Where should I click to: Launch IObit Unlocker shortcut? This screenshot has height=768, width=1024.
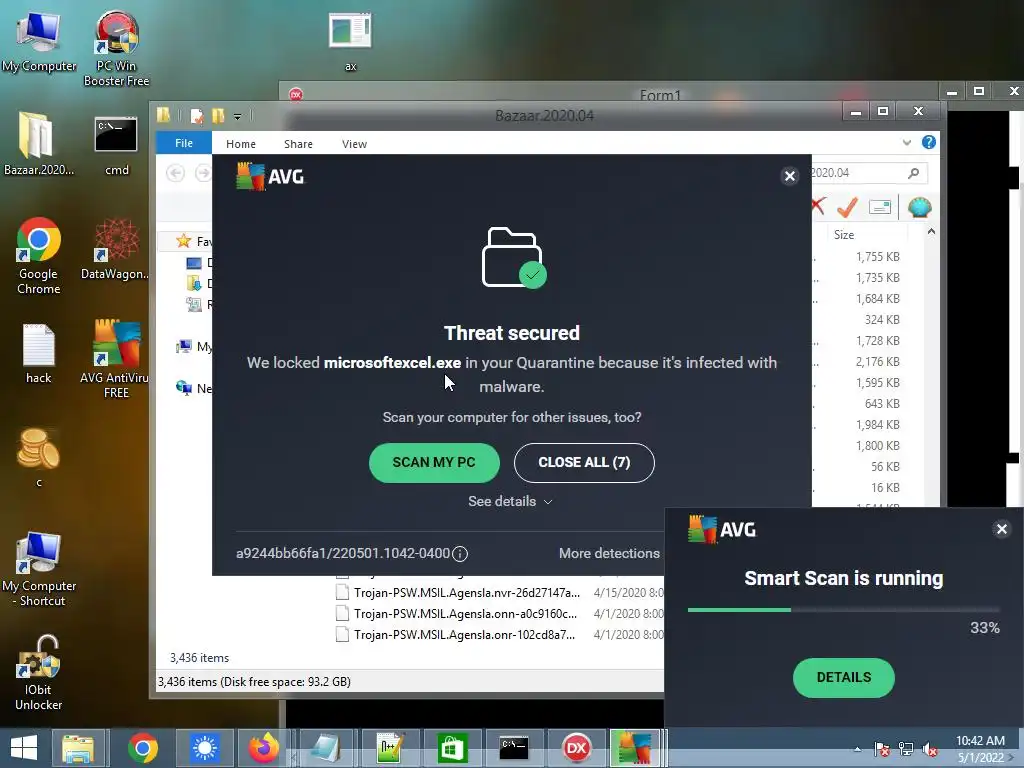(39, 673)
